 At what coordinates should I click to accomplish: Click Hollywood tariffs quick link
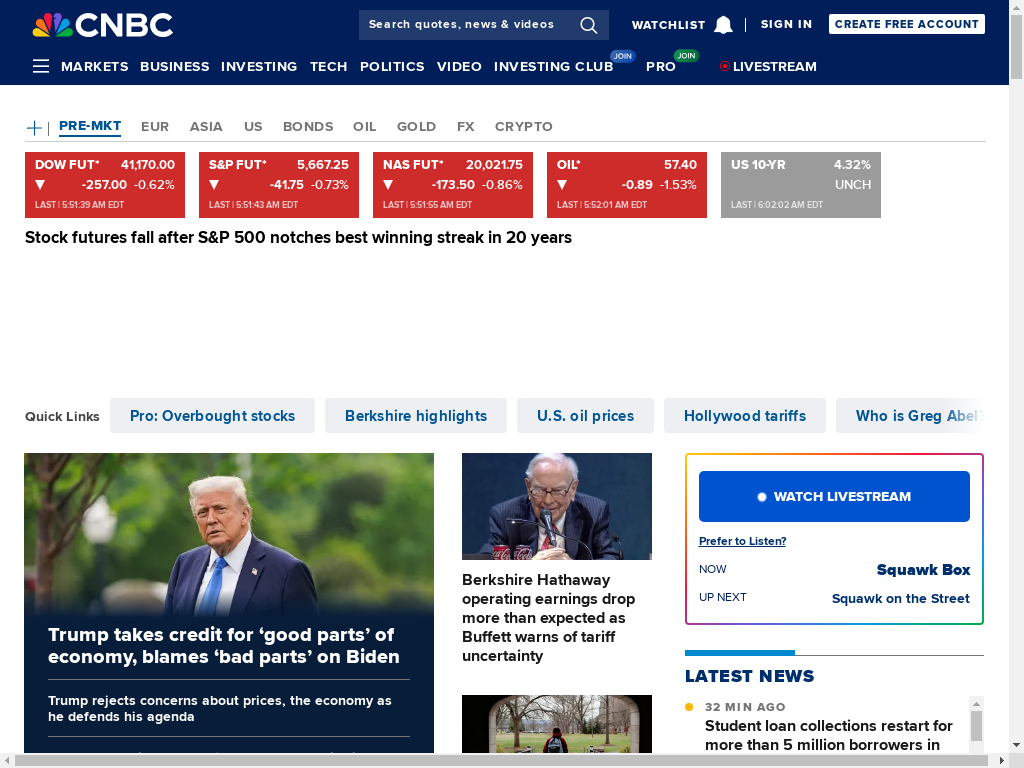[745, 415]
